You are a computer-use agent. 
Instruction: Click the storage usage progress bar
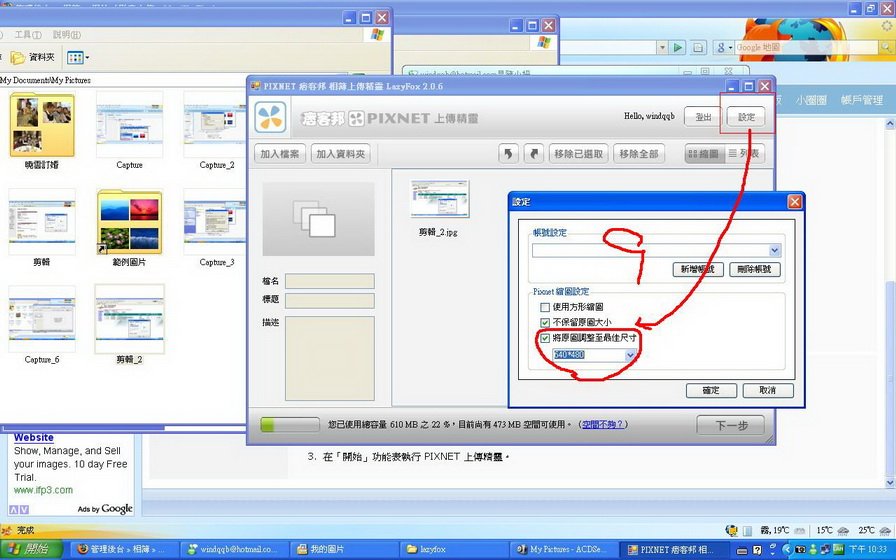click(x=290, y=425)
